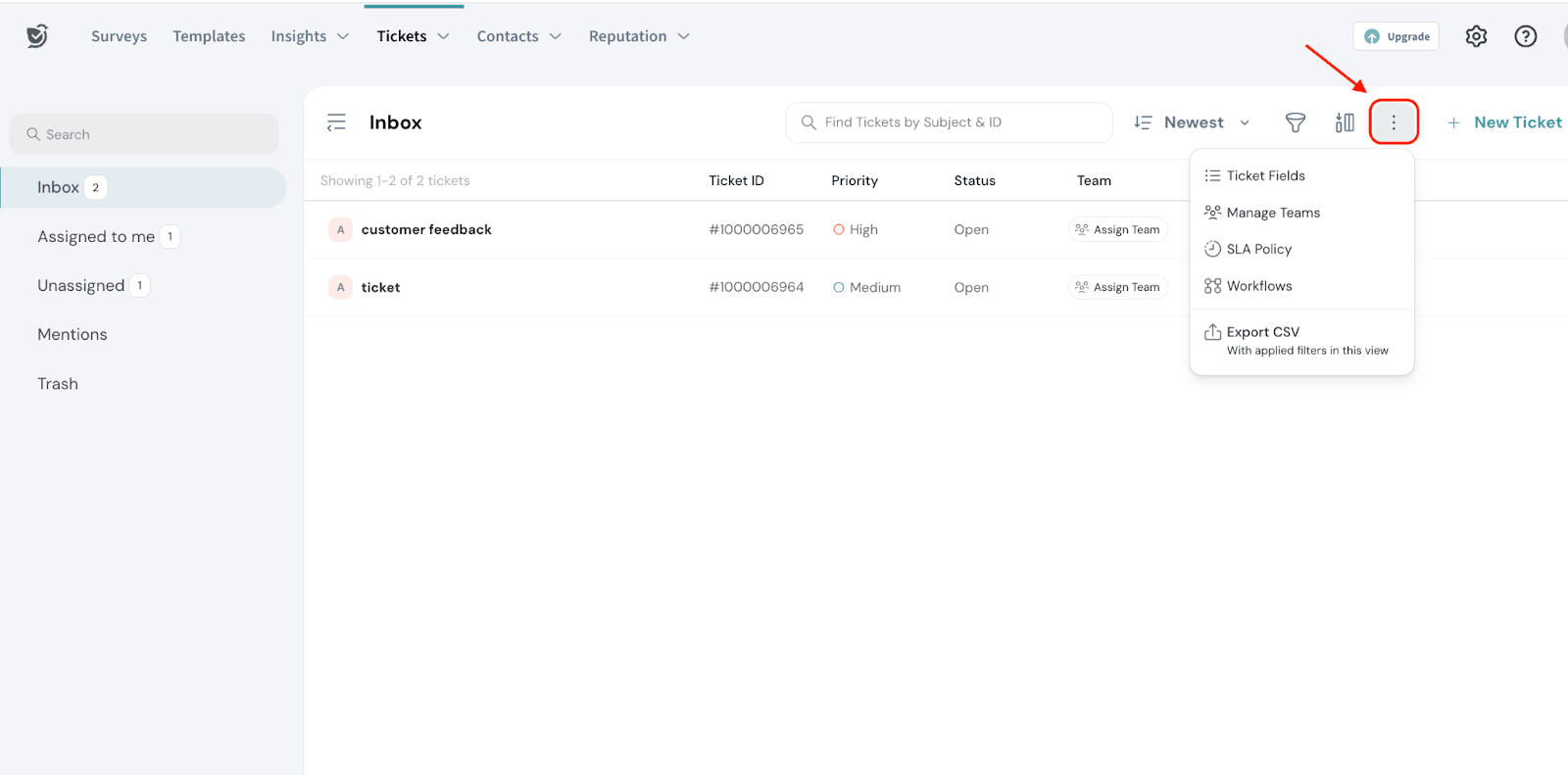Open the ticket filter funnel icon

pos(1295,122)
